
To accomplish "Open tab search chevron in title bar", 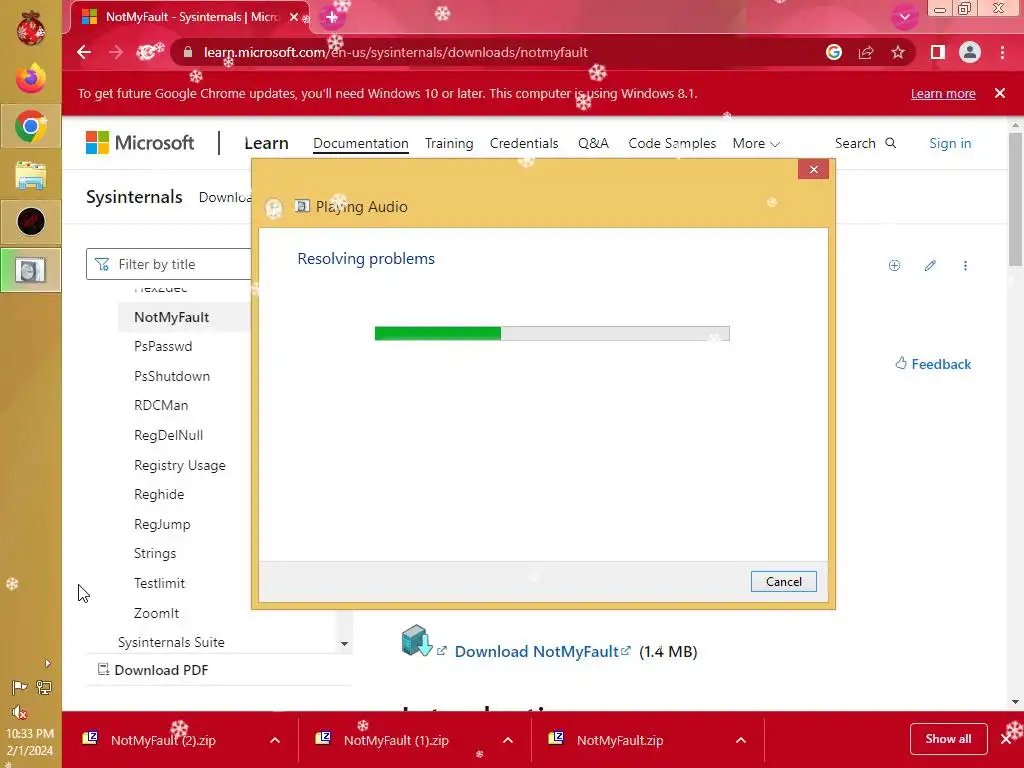I will tap(904, 17).
